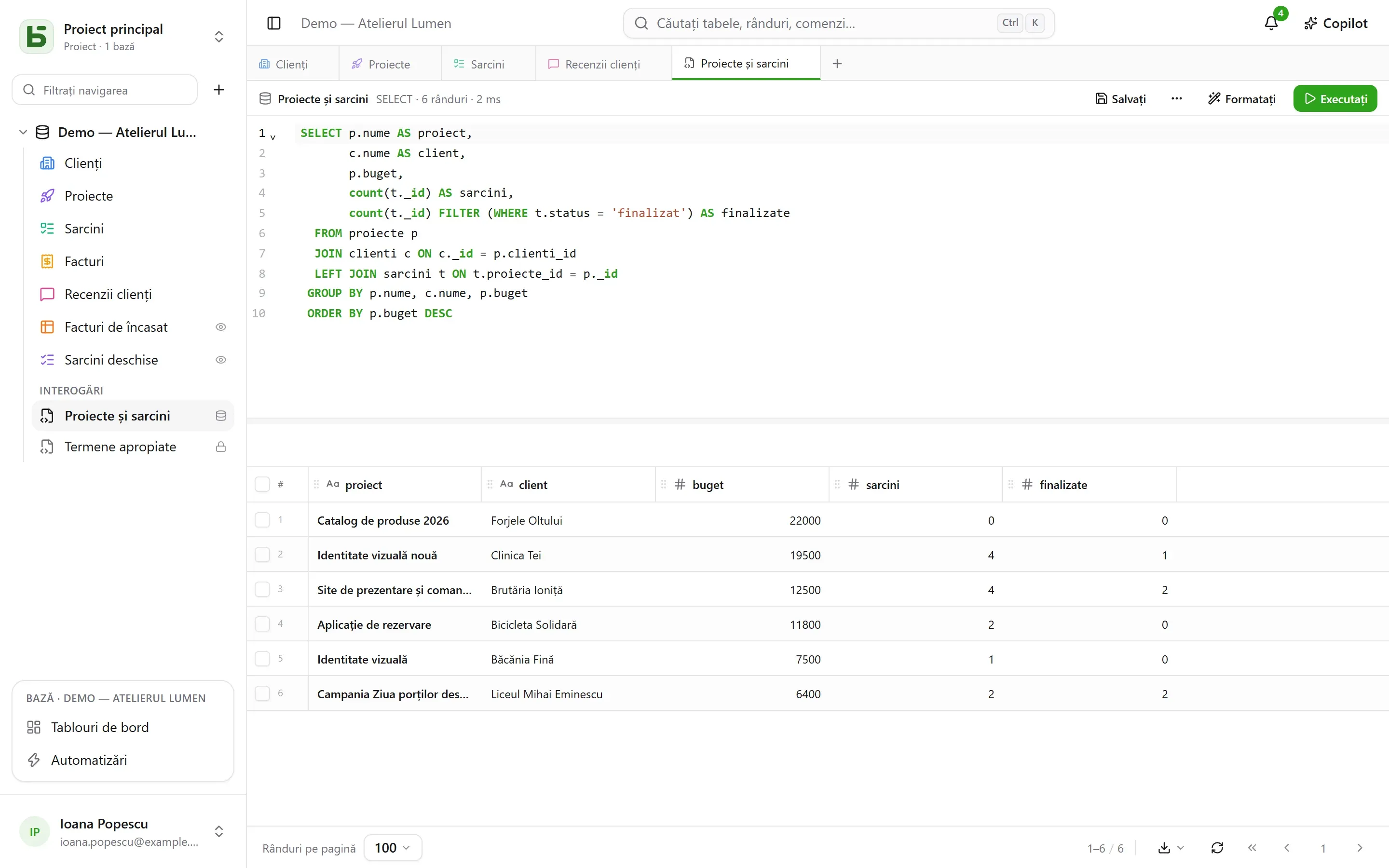Select all rows with header checkbox
The width and height of the screenshot is (1389, 868).
262,485
